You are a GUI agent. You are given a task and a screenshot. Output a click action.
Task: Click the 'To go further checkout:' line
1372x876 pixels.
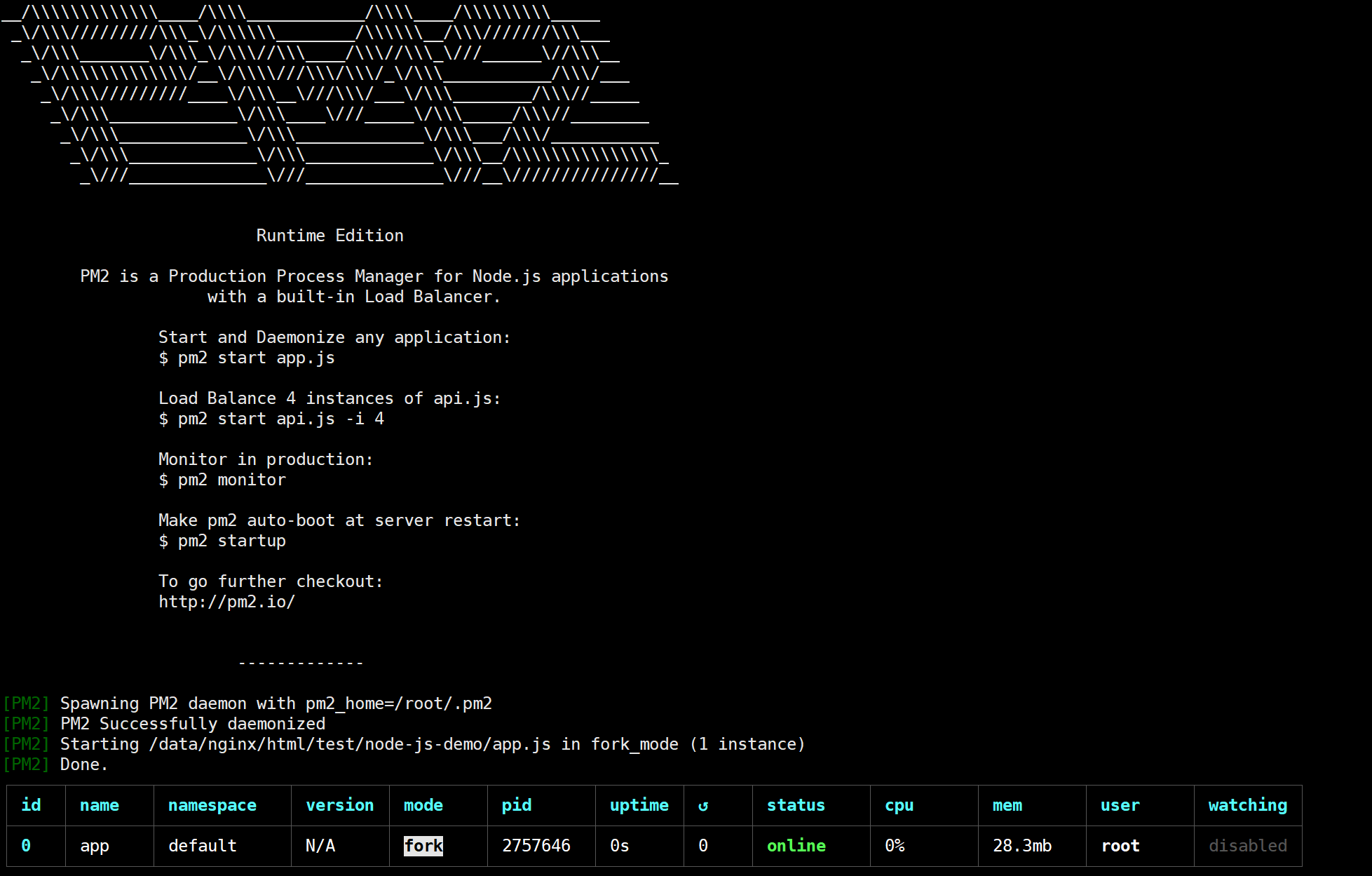coord(271,581)
